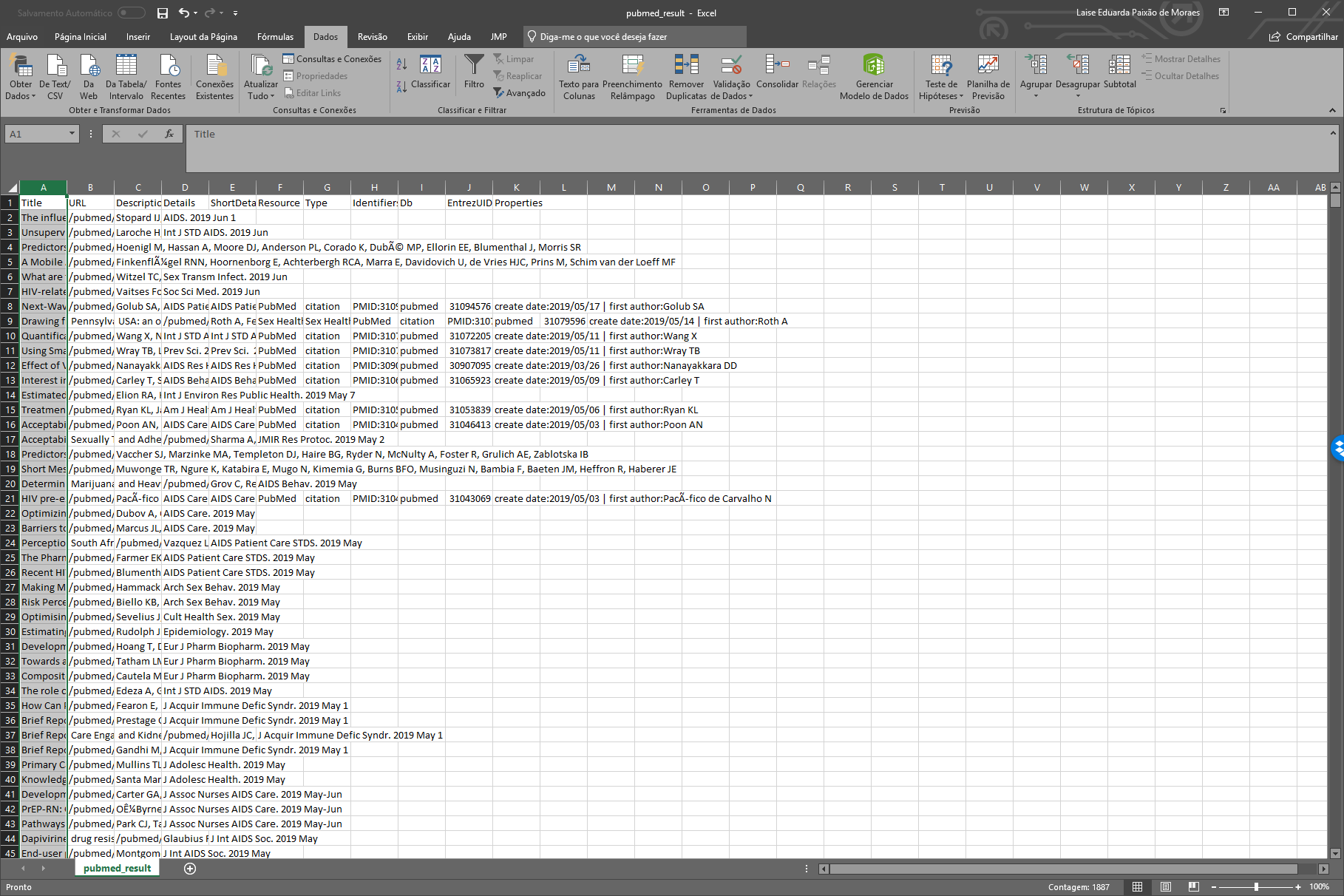Click Mostrar Detalhes
This screenshot has height=896, width=1344.
pos(1181,59)
